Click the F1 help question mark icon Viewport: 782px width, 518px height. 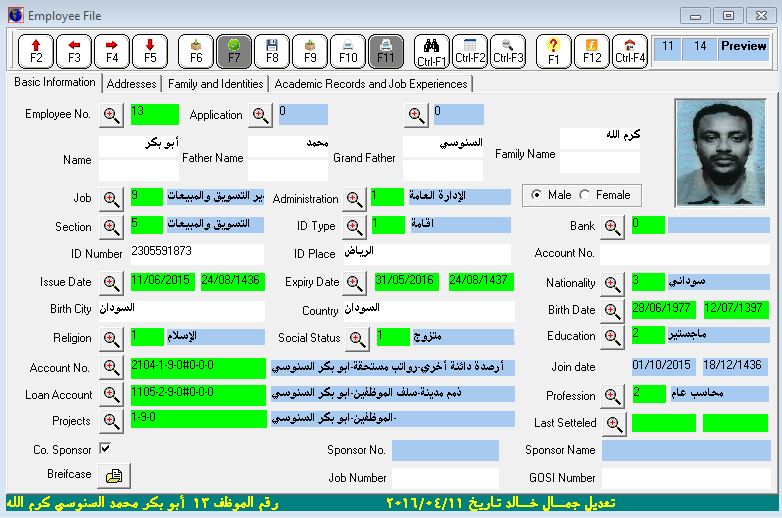(554, 50)
